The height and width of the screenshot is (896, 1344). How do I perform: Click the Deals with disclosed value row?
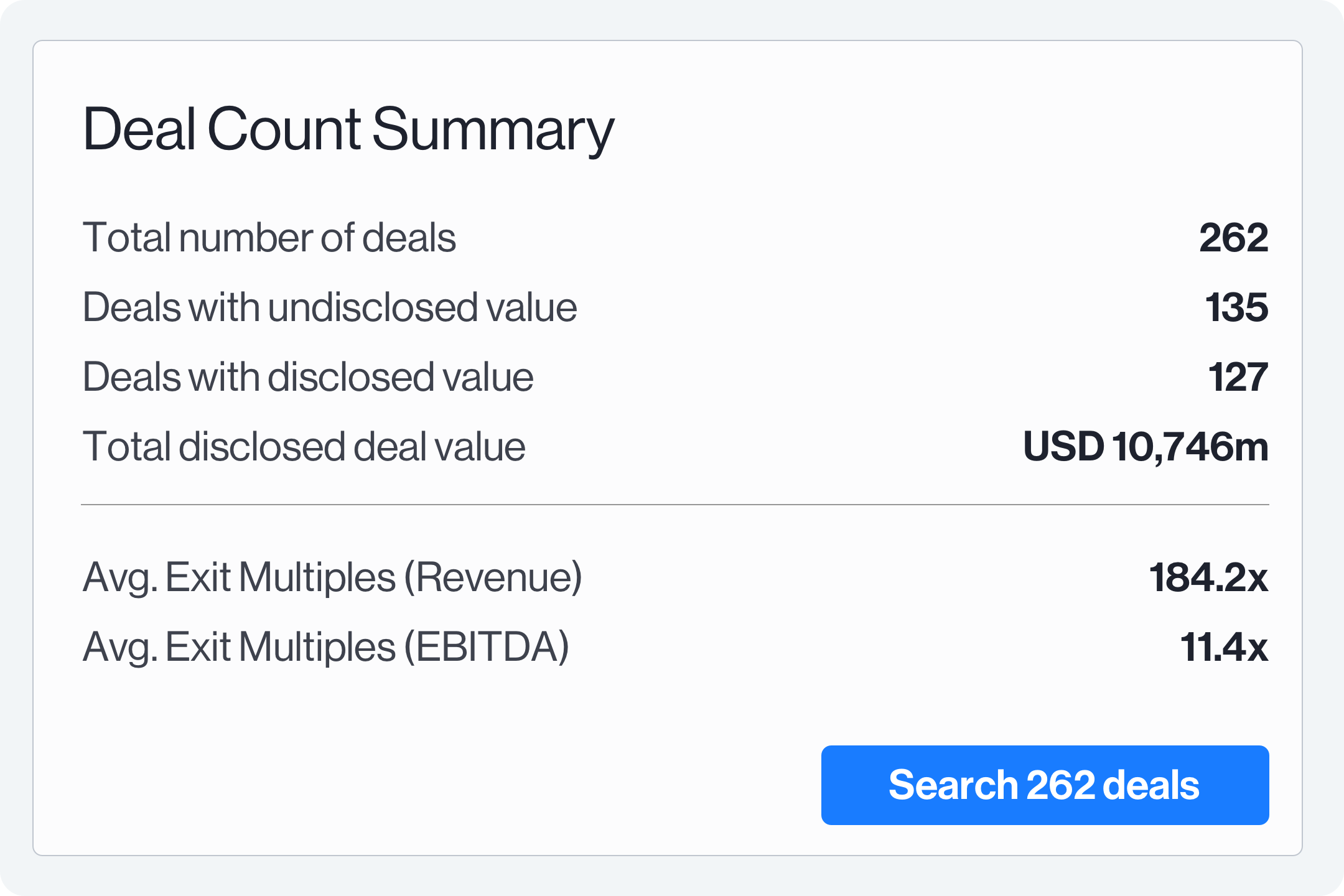coord(309,376)
